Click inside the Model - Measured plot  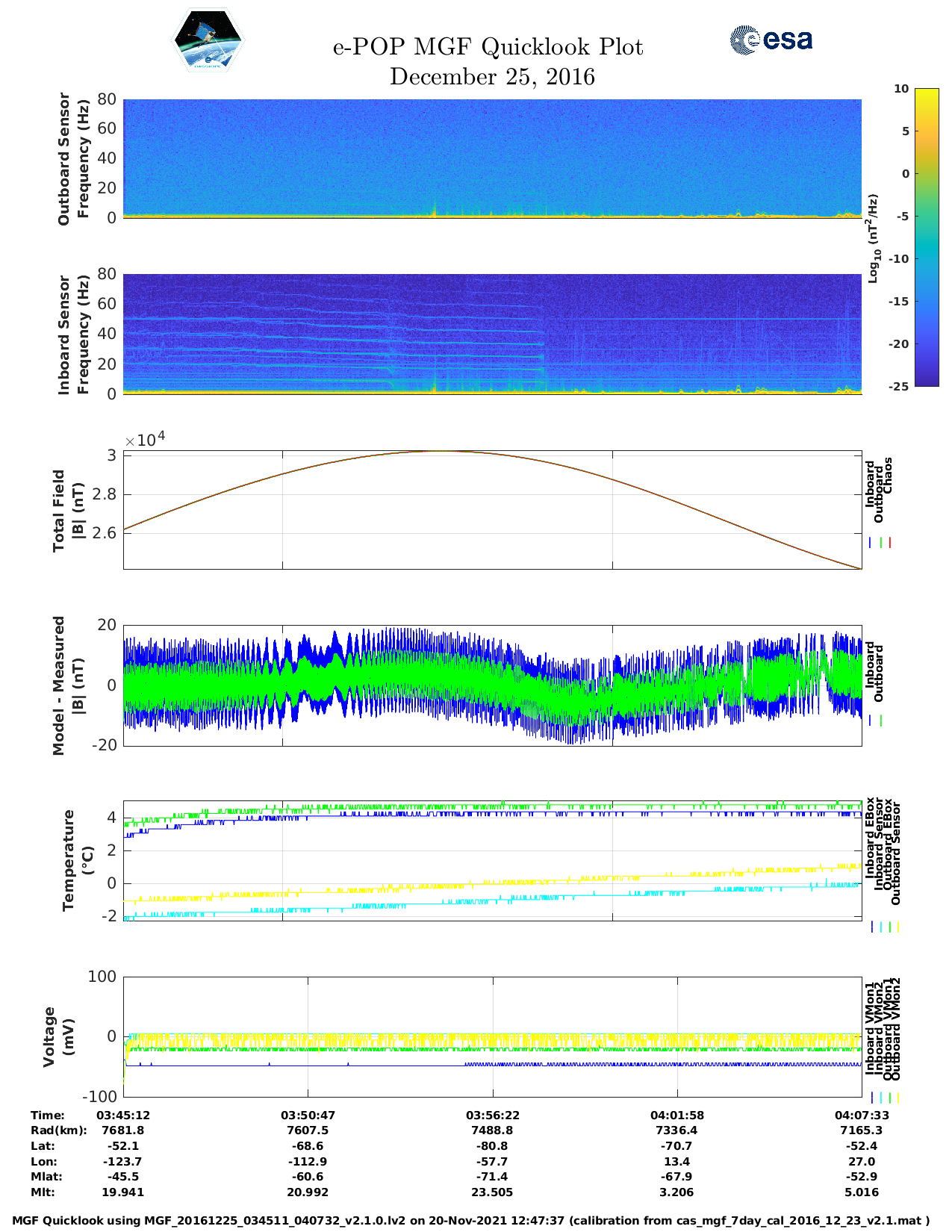[x=492, y=685]
